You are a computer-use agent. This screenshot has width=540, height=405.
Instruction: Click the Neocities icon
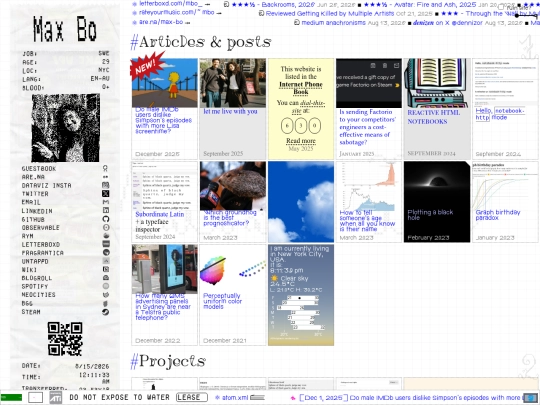click(105, 294)
